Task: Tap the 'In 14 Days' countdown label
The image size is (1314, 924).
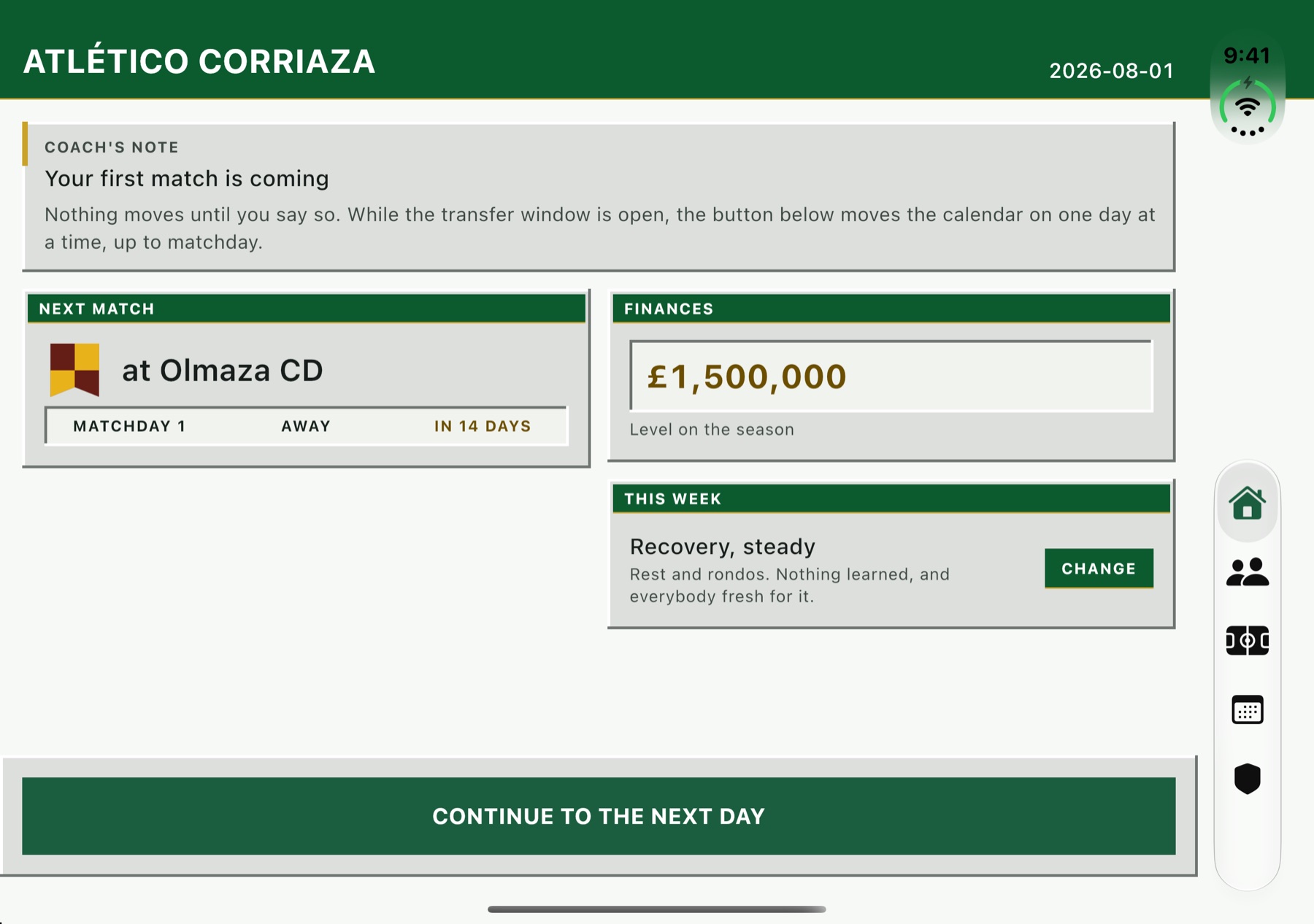Action: 483,426
